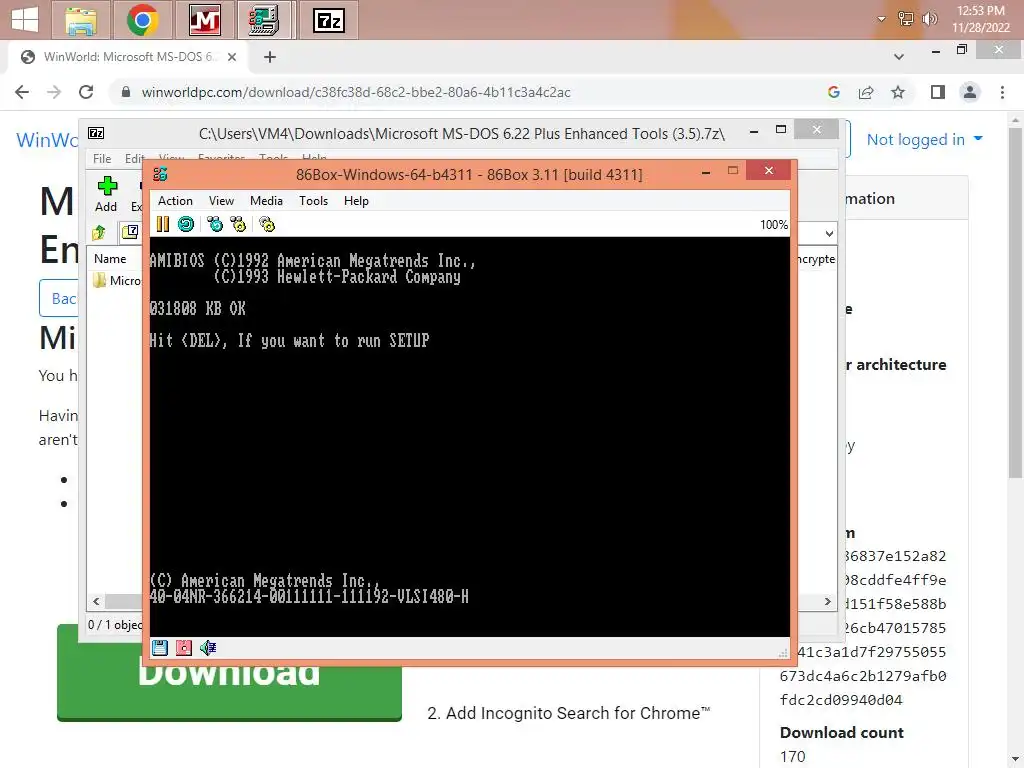Open File Explorer from taskbar
Viewport: 1024px width, 768px height.
click(x=82, y=21)
